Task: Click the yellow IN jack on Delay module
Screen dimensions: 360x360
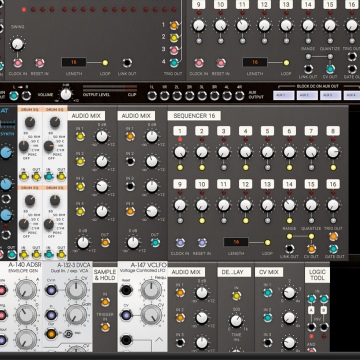Action: [x=236, y=296]
